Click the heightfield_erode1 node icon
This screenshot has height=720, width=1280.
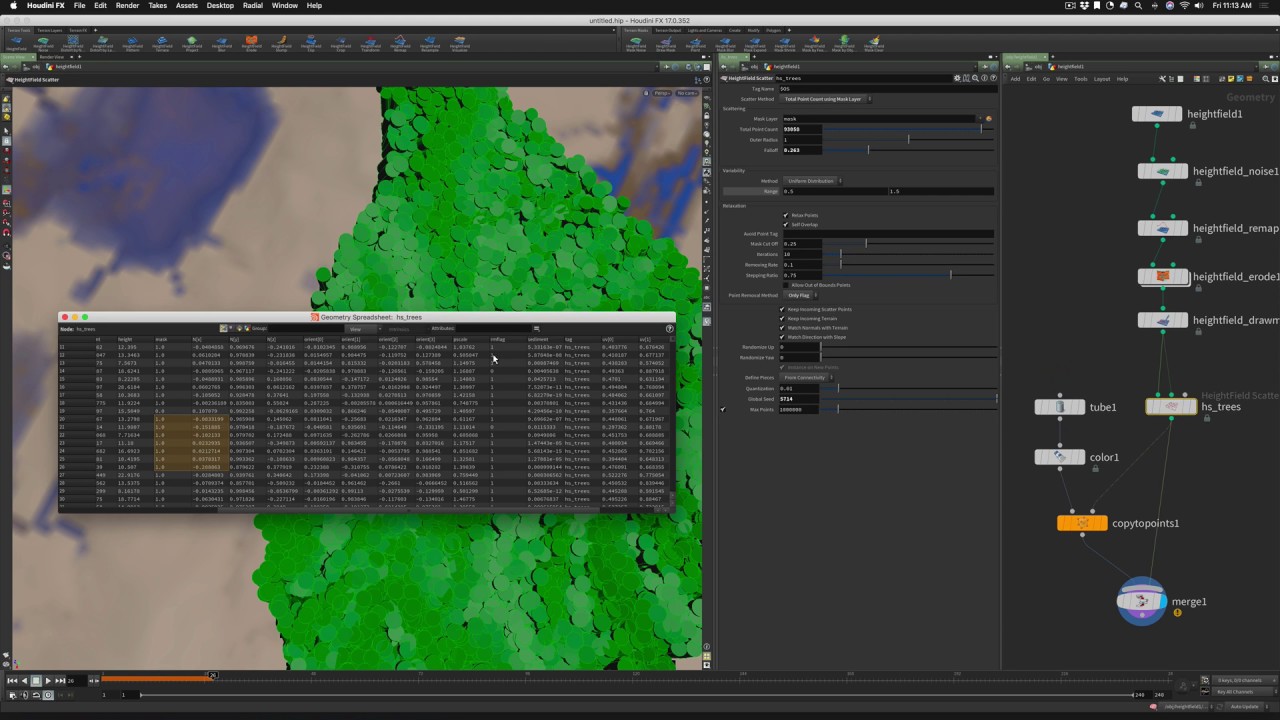click(1163, 276)
